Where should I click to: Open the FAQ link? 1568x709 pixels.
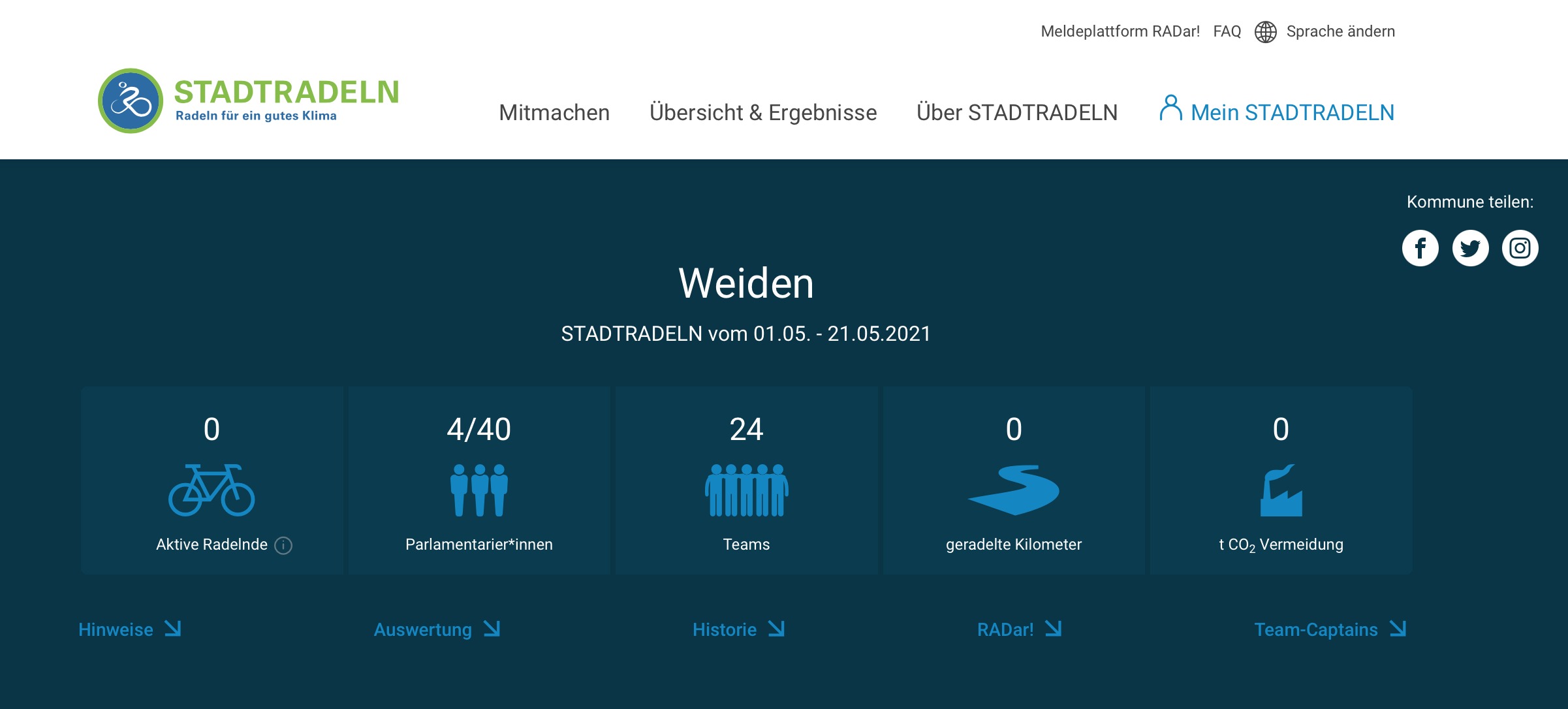coord(1227,31)
